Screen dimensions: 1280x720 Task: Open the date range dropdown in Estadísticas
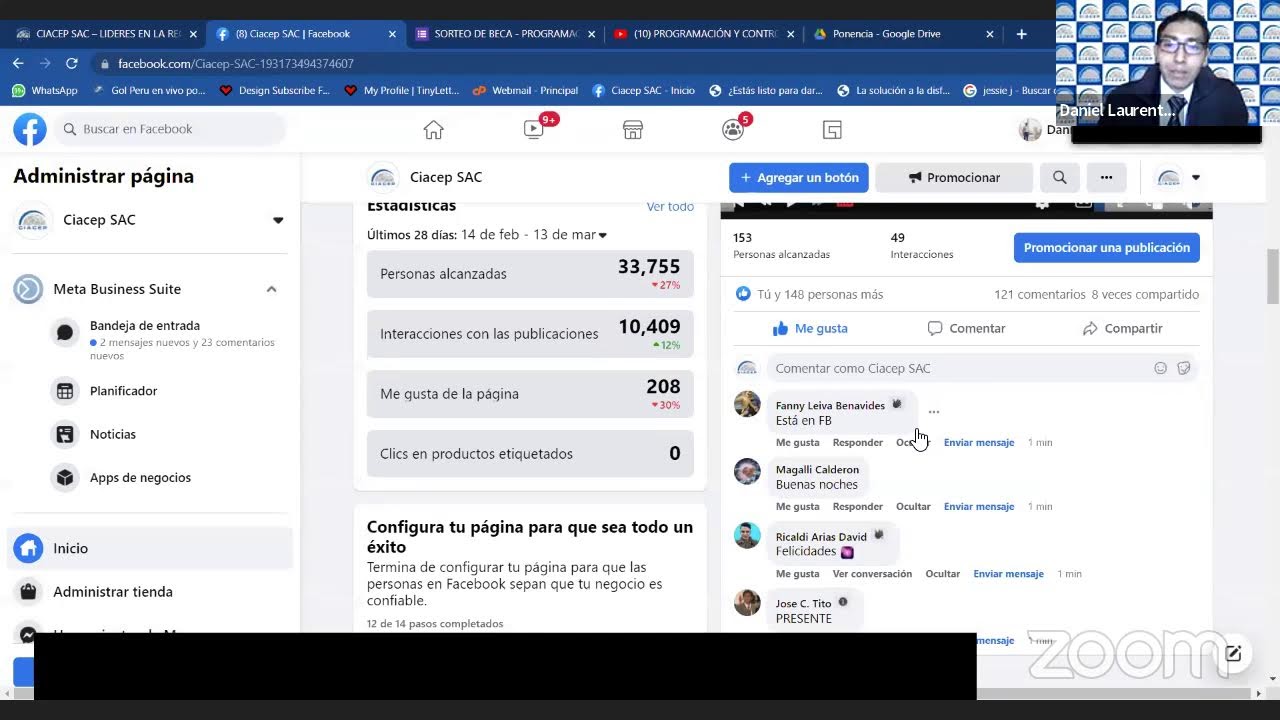(602, 235)
